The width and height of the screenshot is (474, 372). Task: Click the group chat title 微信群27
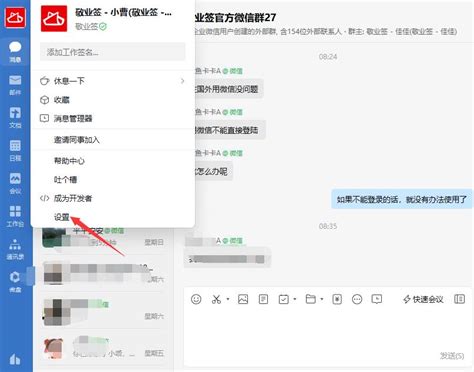(235, 17)
